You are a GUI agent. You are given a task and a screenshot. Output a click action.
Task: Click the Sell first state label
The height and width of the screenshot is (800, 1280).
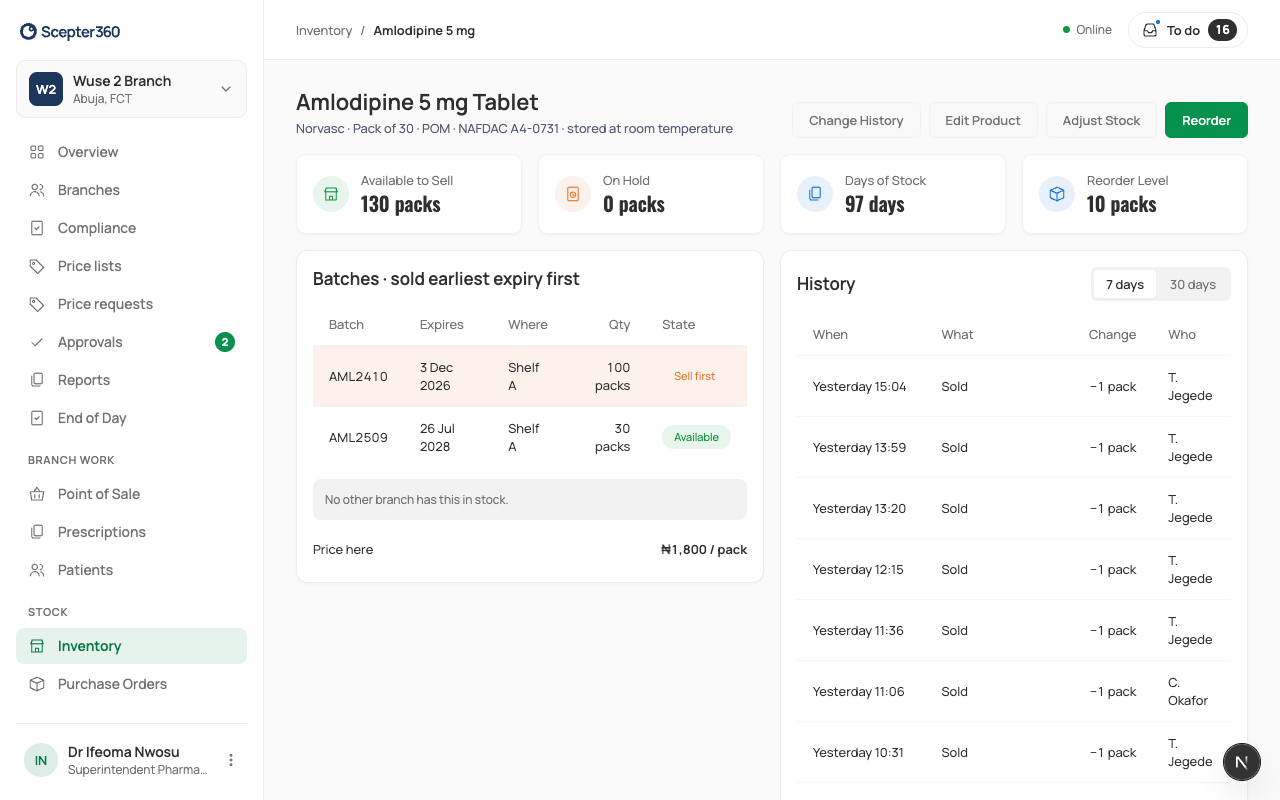695,376
